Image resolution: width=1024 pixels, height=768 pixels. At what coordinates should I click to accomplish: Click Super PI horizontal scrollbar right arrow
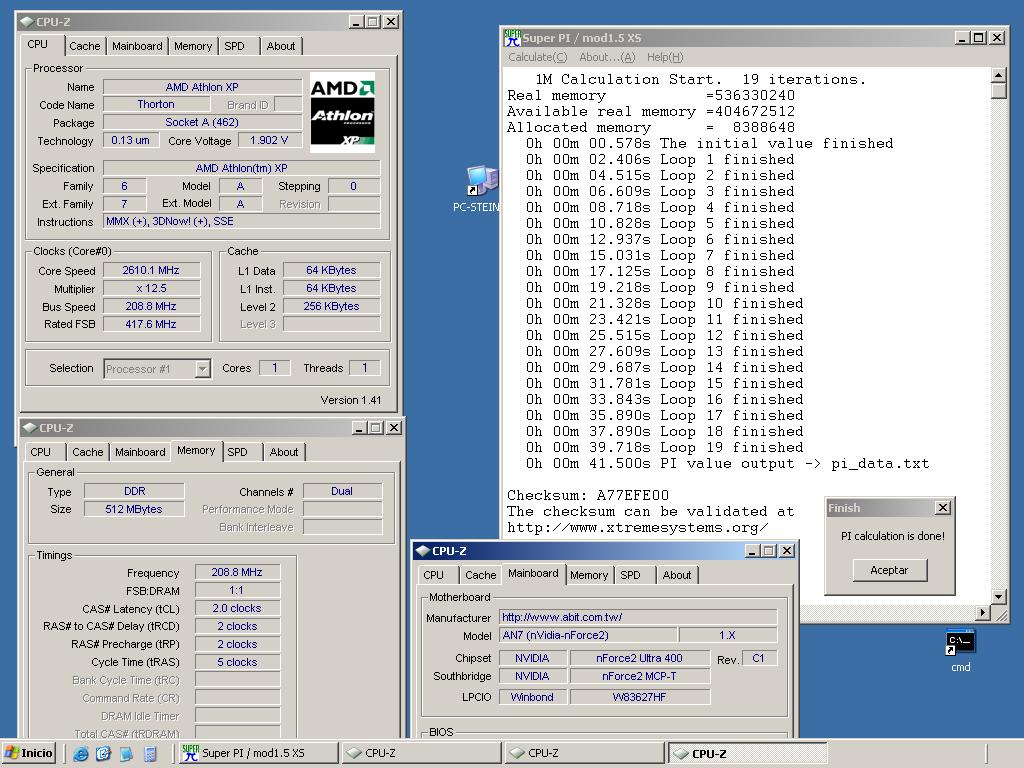pyautogui.click(x=984, y=613)
